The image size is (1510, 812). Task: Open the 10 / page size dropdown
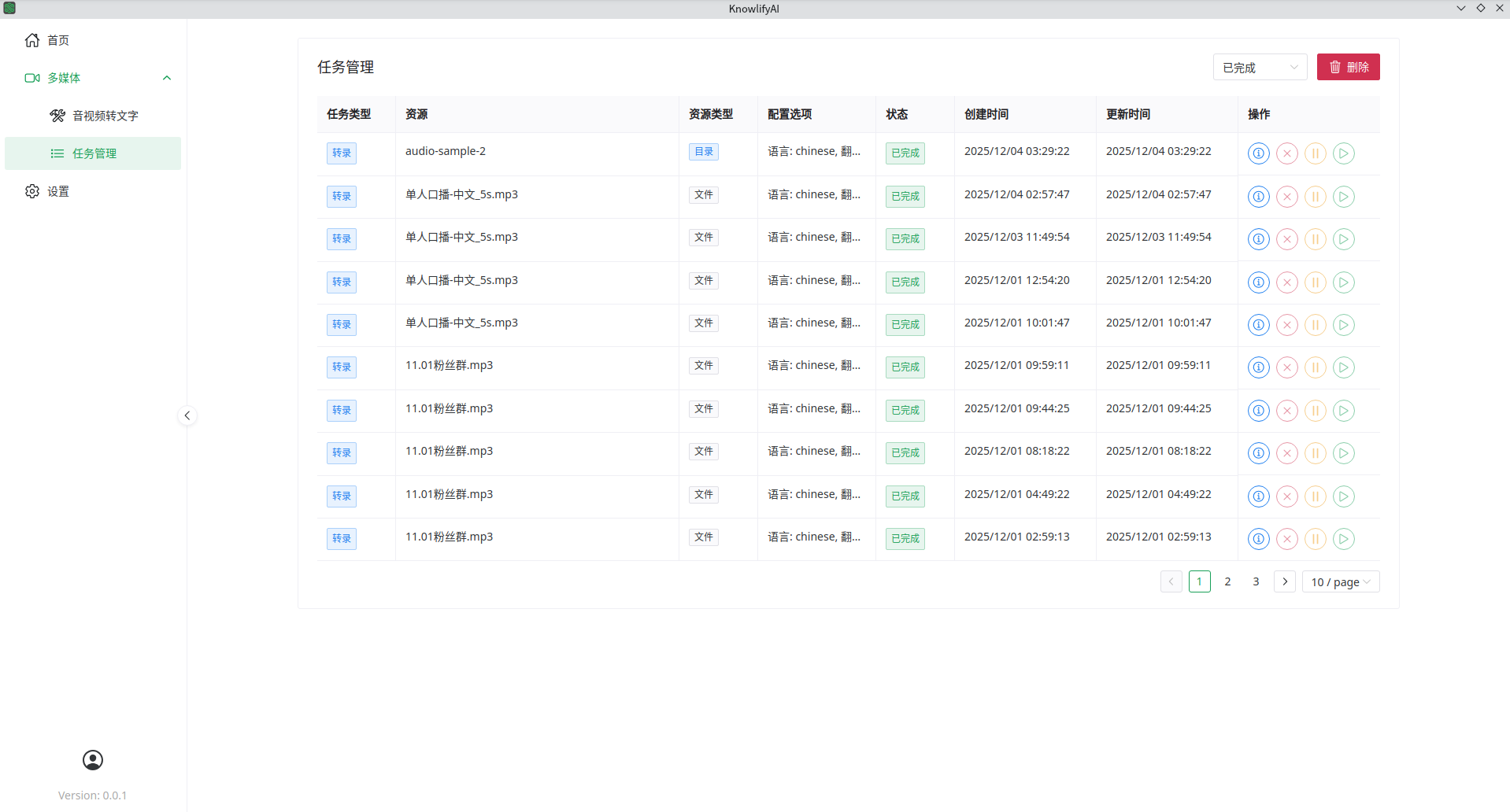(x=1340, y=582)
